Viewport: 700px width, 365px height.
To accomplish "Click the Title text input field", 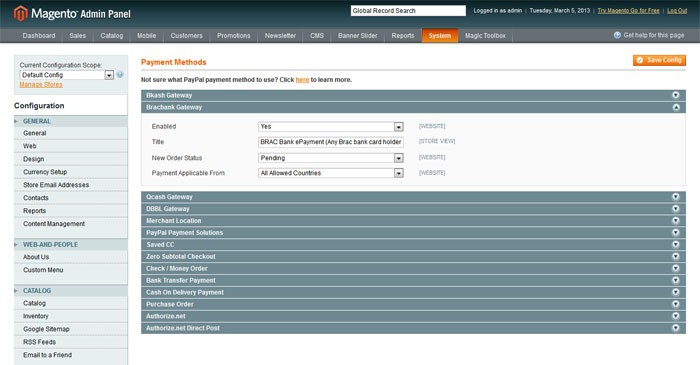I will (331, 142).
